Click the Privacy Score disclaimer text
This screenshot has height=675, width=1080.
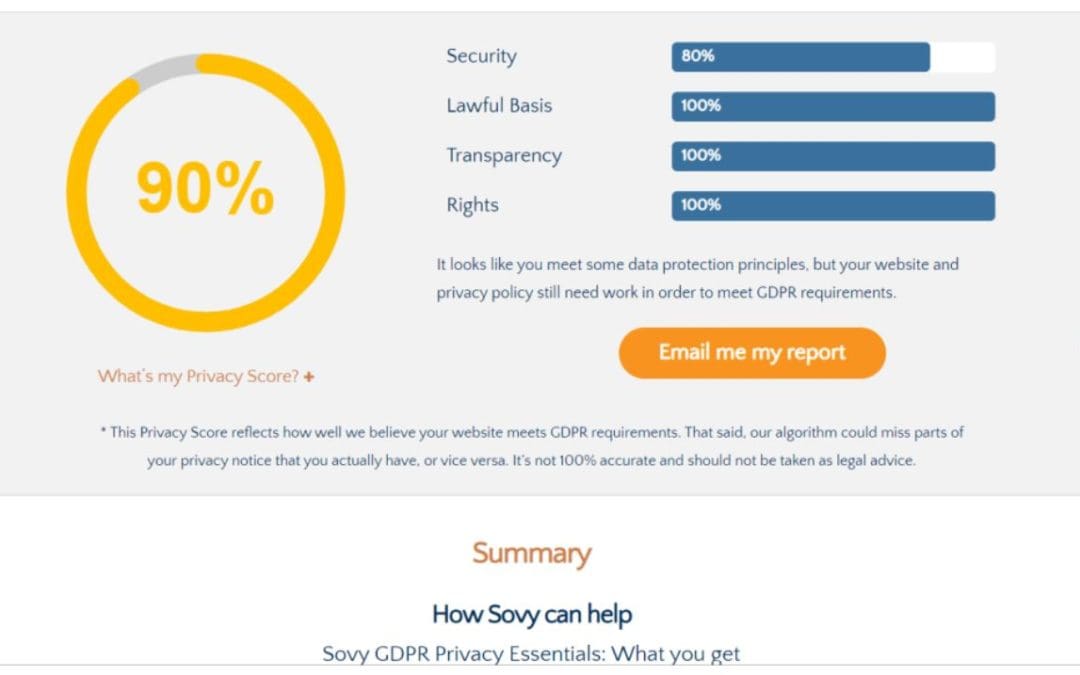point(531,446)
